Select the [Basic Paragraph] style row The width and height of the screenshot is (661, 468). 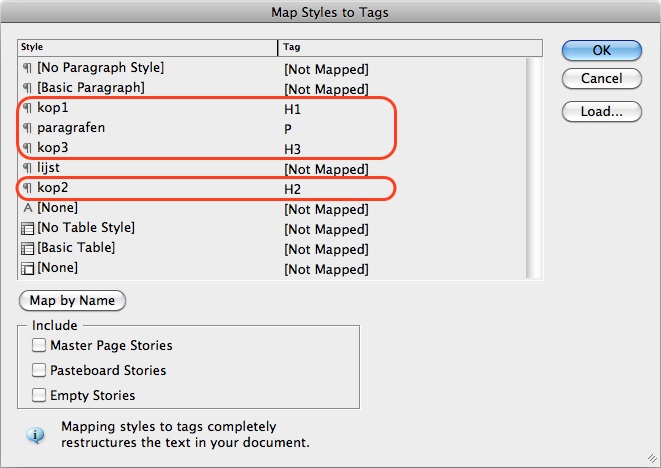(x=272, y=88)
